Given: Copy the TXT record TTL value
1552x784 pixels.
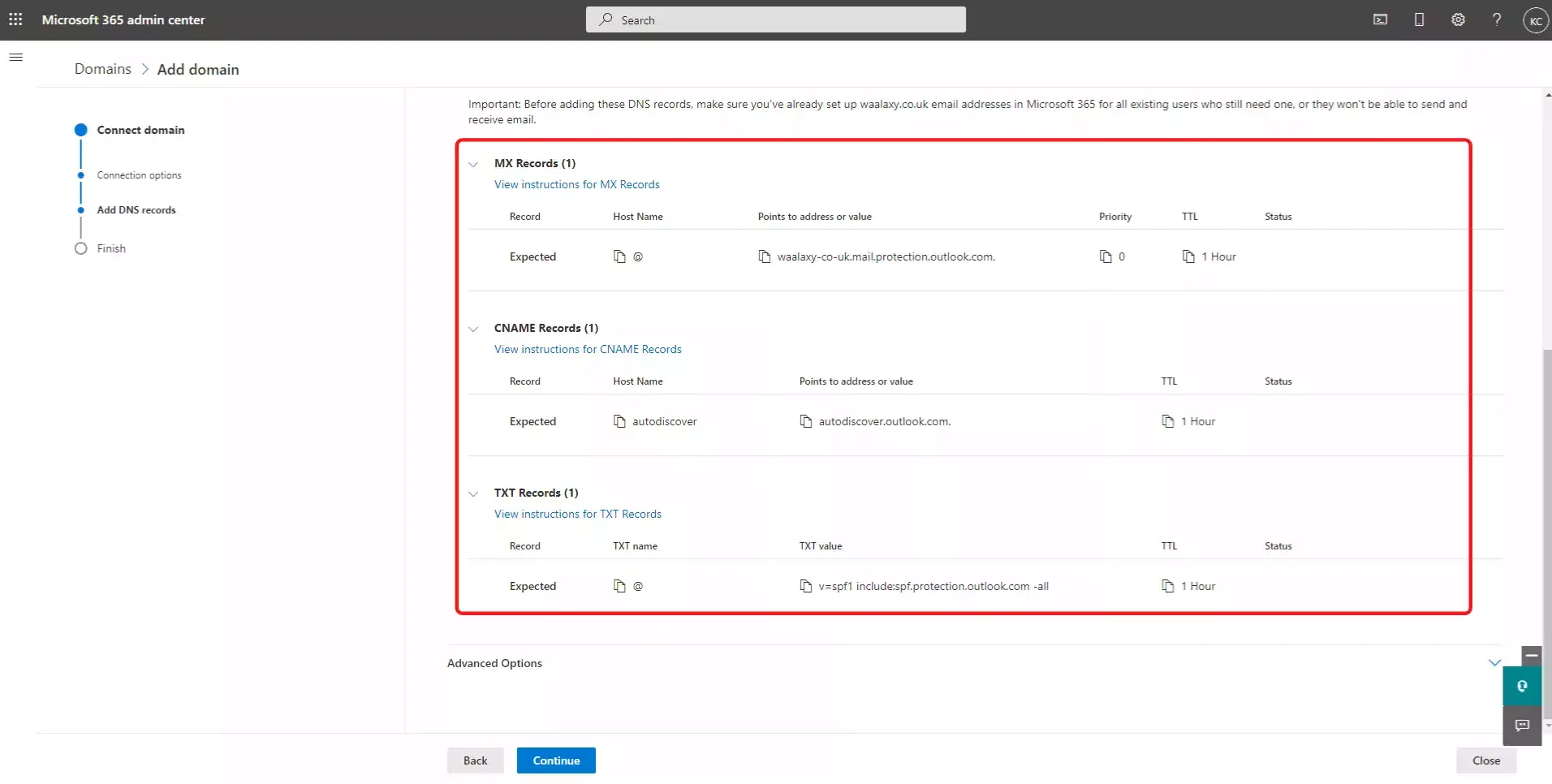Looking at the screenshot, I should [1167, 586].
